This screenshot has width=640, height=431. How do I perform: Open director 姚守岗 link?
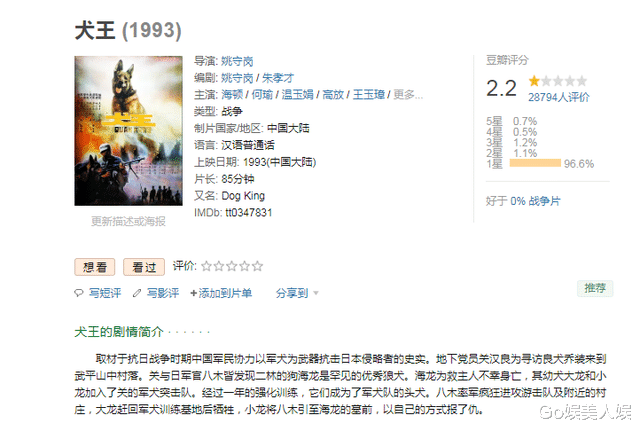click(x=237, y=62)
